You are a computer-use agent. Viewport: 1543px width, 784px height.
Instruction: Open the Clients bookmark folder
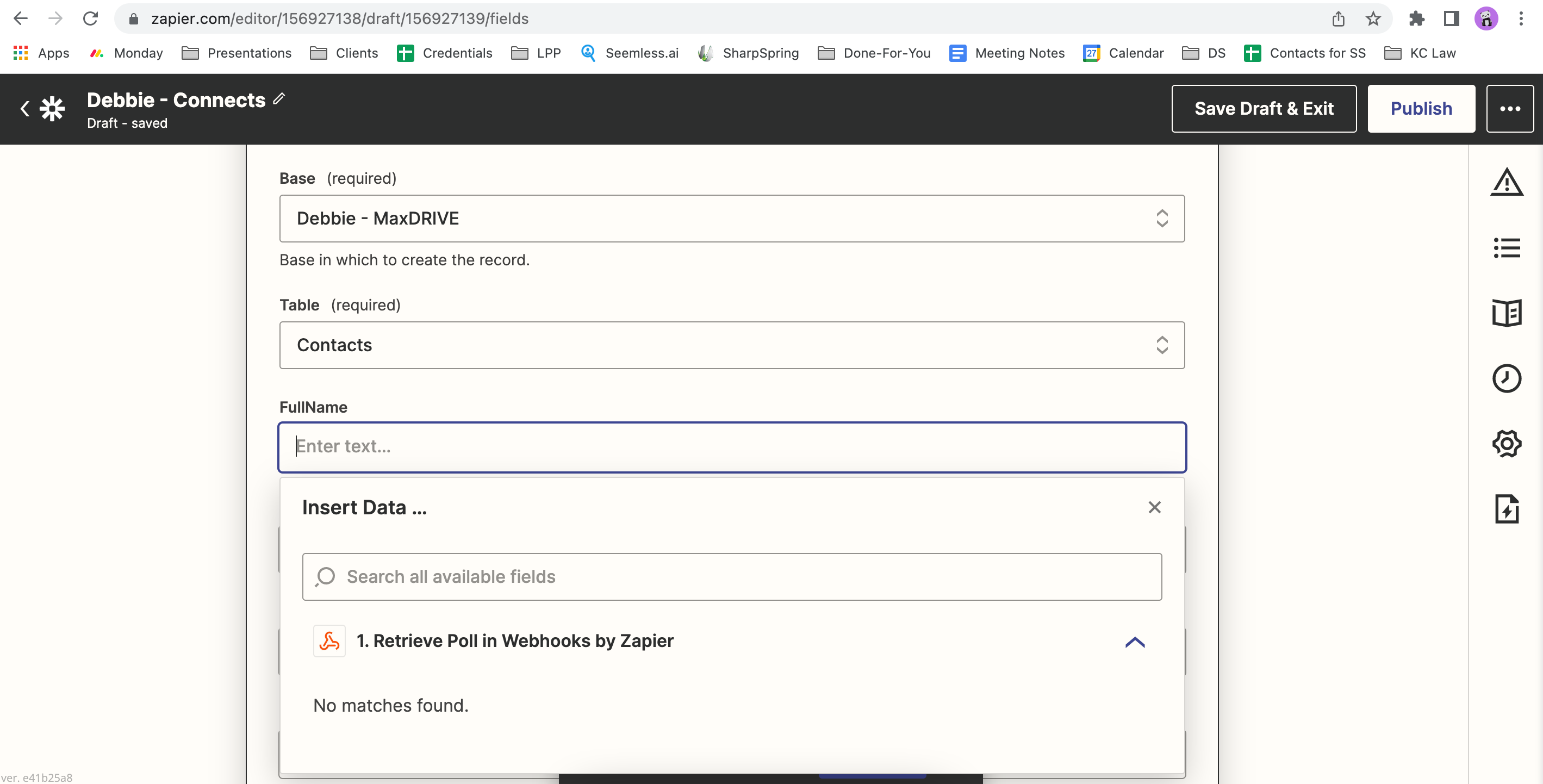coord(344,53)
